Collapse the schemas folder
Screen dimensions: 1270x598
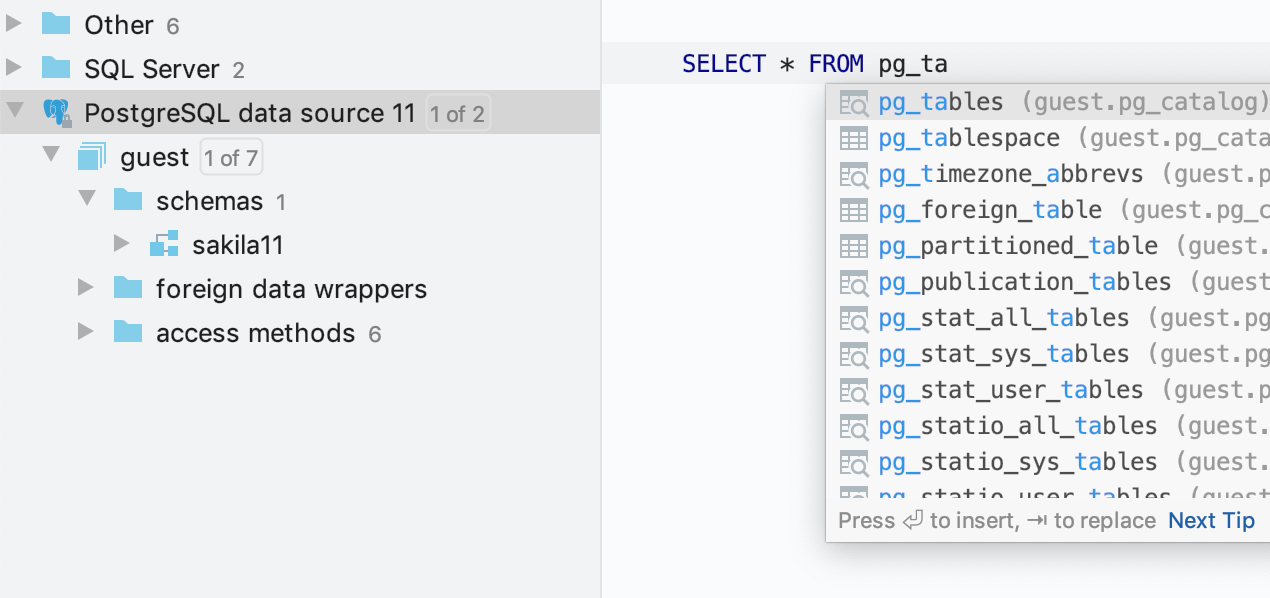point(86,200)
